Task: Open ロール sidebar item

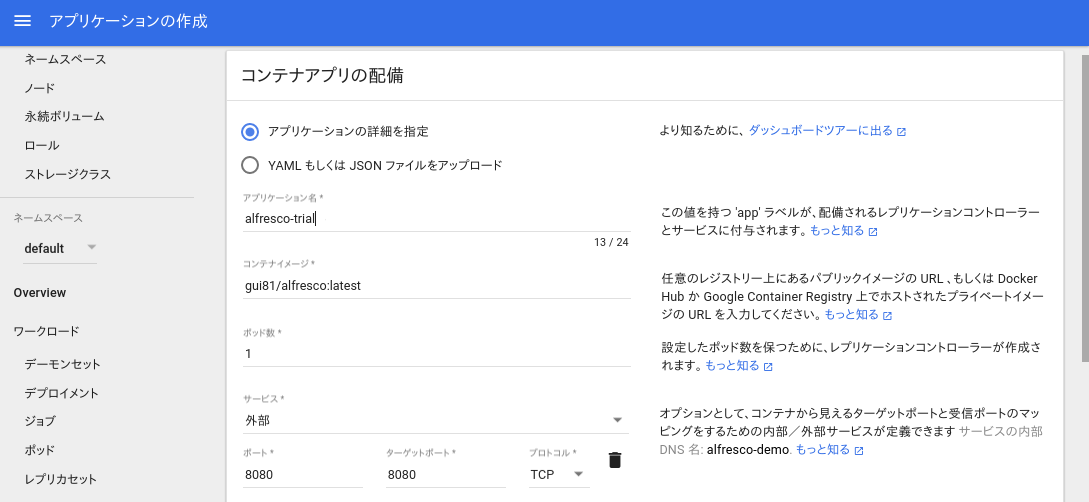Action: point(42,146)
